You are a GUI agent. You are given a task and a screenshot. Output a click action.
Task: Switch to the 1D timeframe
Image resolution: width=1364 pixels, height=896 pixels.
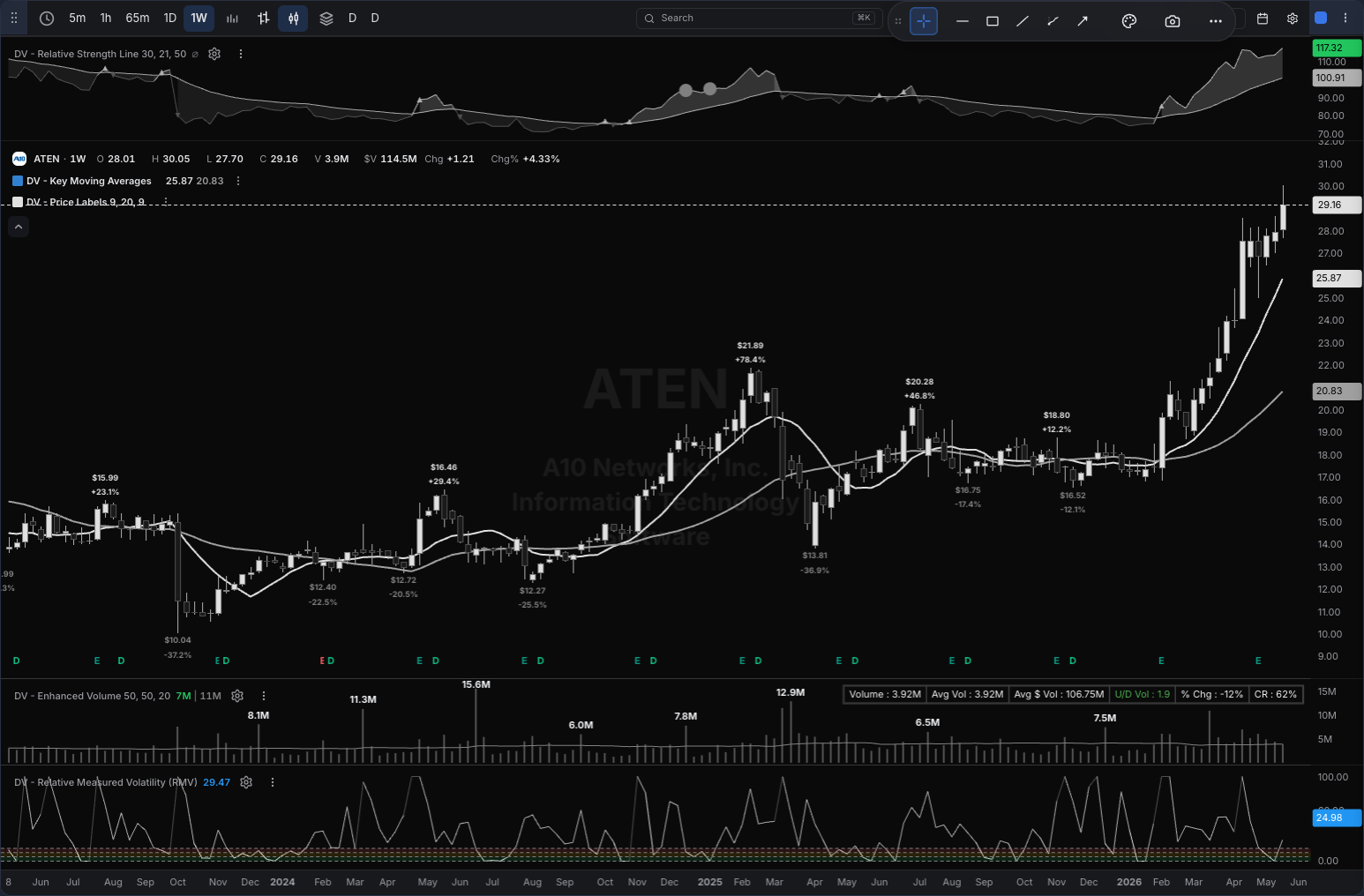(x=170, y=18)
